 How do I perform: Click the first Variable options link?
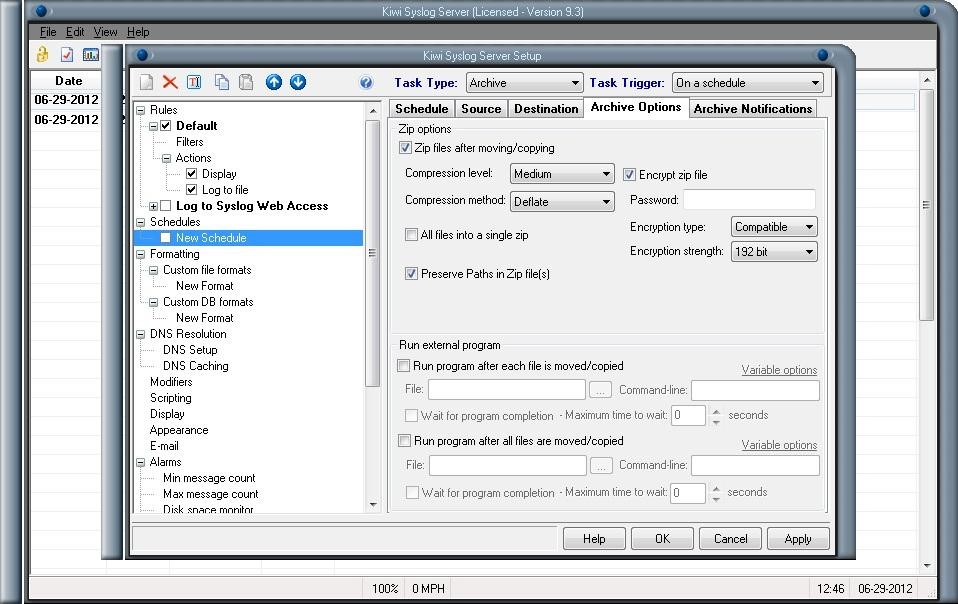point(779,370)
